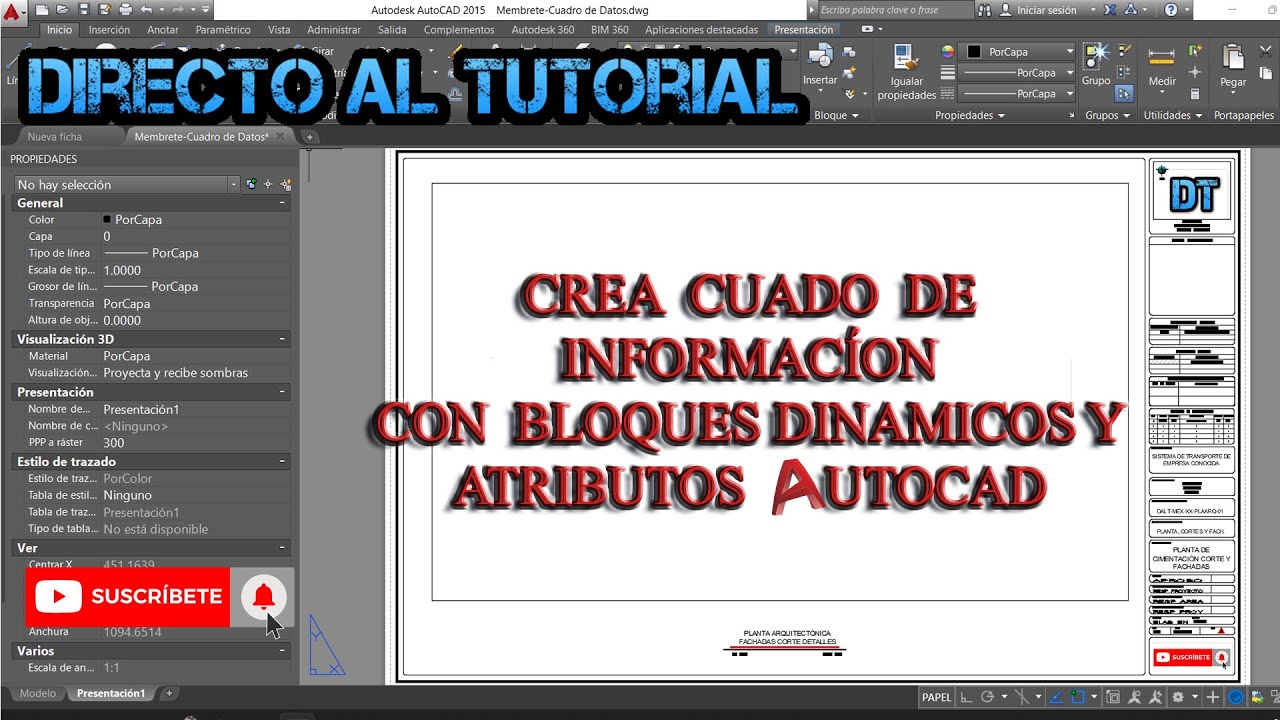Toggle the blue circular status bar button
The width and height of the screenshot is (1280, 720).
[x=1236, y=697]
